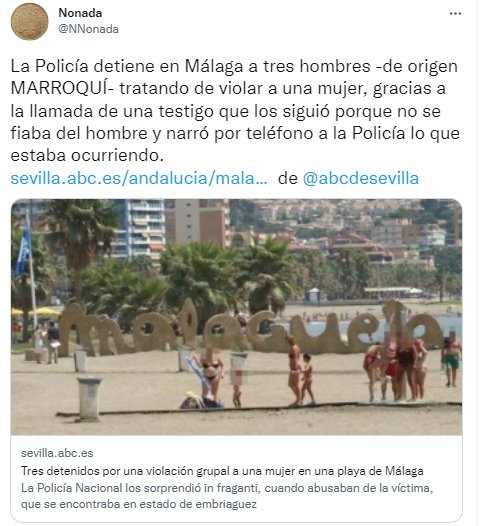Select the tweet line starting "la llamada de una testigo"
This screenshot has height=526, width=490.
pyautogui.click(x=226, y=111)
